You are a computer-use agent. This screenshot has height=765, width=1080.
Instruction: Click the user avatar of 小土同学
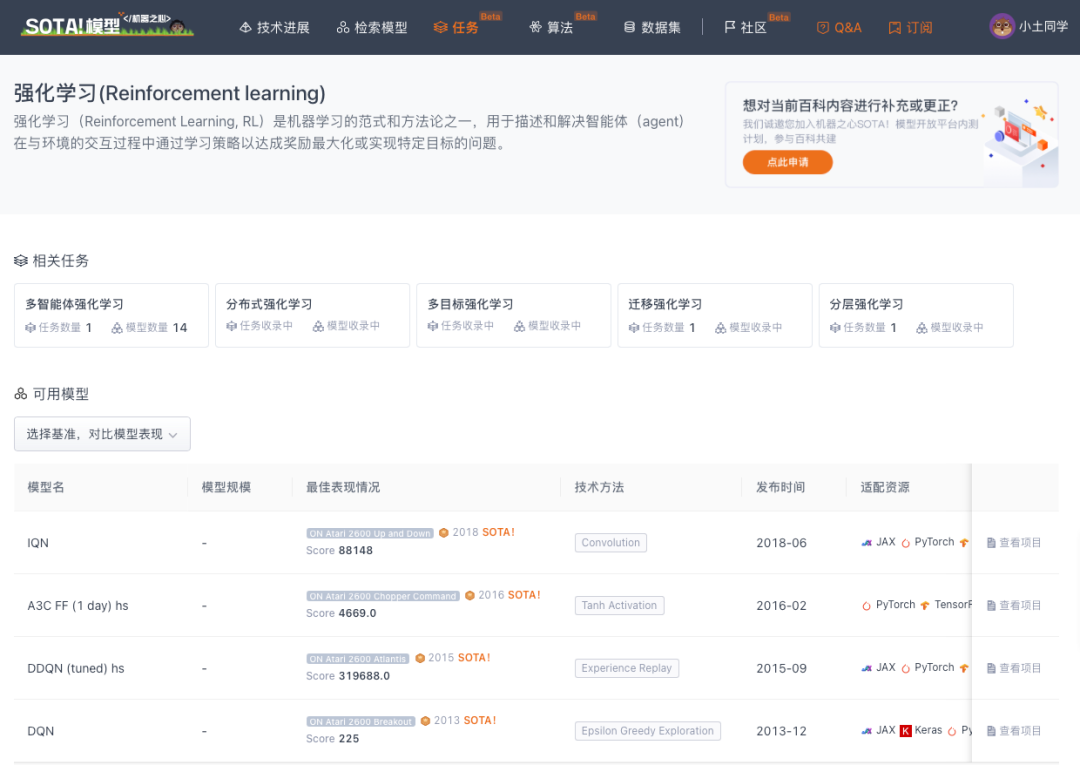(1001, 27)
